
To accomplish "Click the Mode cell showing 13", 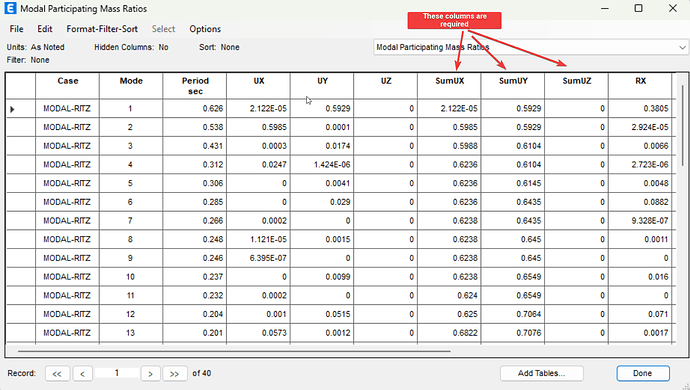I will click(131, 333).
